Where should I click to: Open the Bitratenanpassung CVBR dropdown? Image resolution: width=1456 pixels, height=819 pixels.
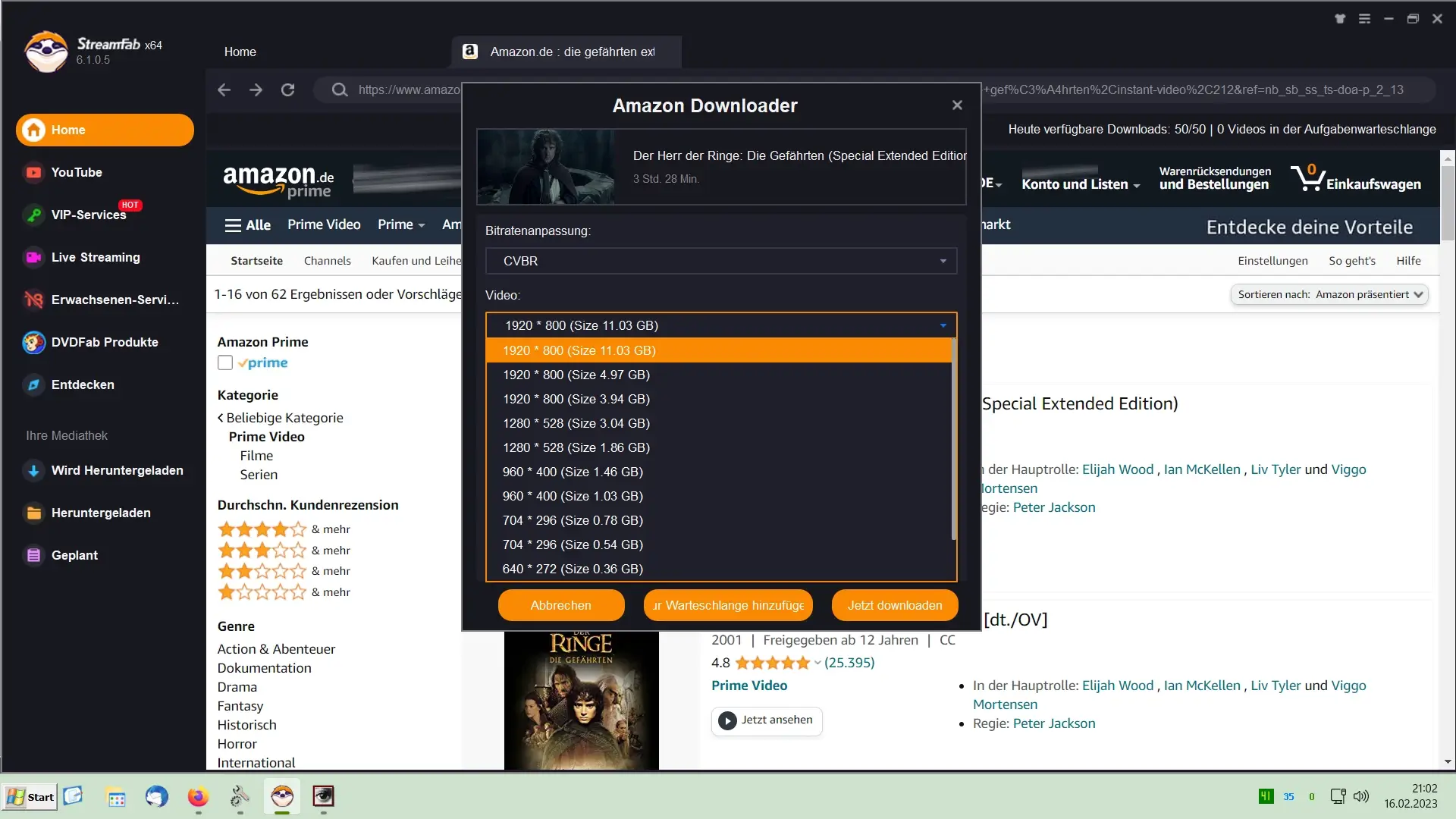(721, 261)
